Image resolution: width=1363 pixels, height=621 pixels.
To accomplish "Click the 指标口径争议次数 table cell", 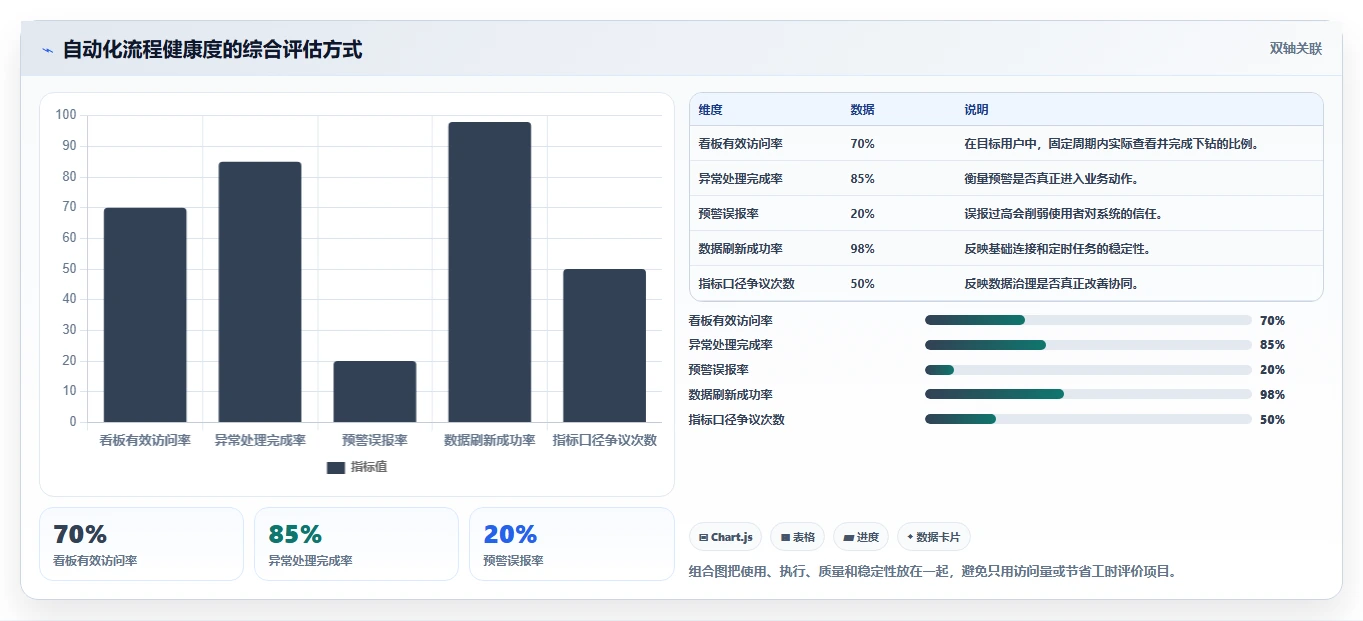I will pyautogui.click(x=747, y=284).
